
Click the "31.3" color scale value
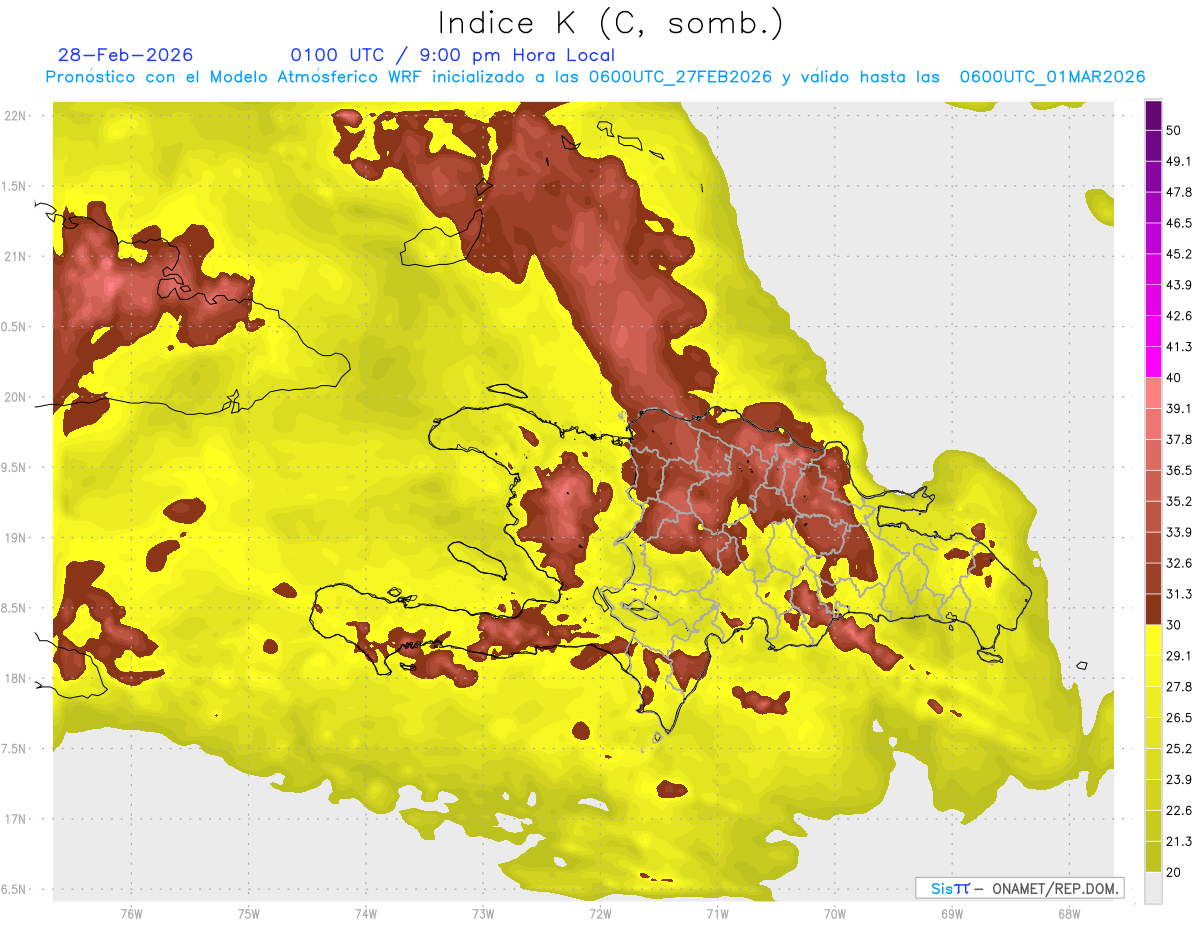tap(1178, 594)
